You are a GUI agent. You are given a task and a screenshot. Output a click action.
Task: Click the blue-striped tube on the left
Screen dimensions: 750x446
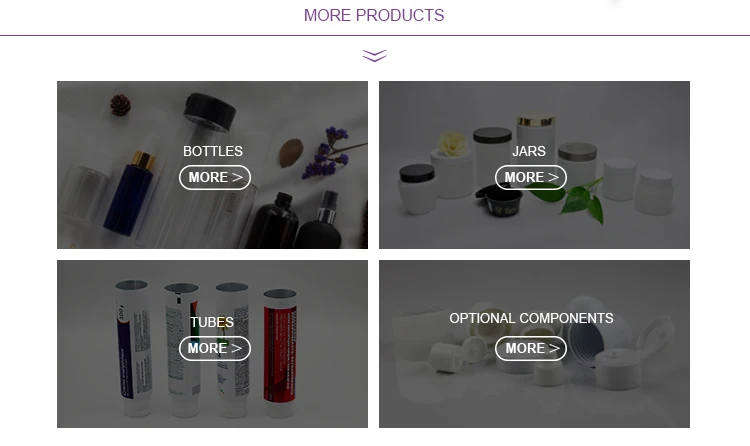[133, 347]
